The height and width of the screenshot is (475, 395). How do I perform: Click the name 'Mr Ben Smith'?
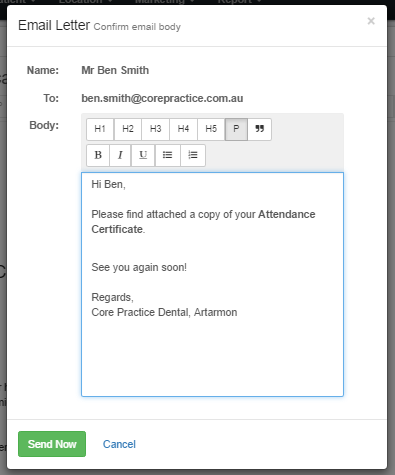pos(115,70)
